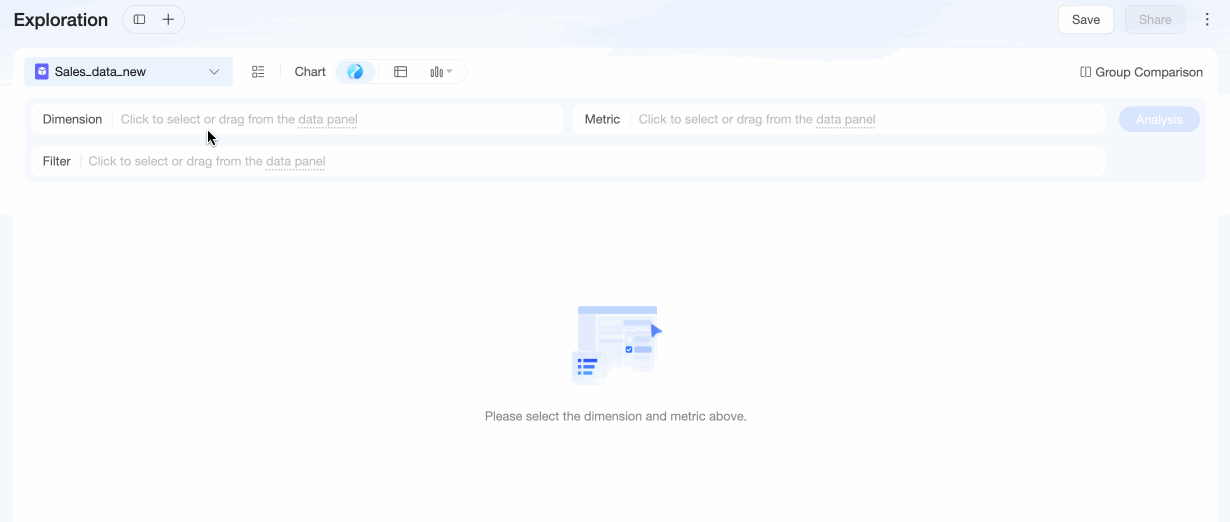Toggle the sidebar panel icon beside Exploration
1230x522 pixels.
(x=139, y=20)
